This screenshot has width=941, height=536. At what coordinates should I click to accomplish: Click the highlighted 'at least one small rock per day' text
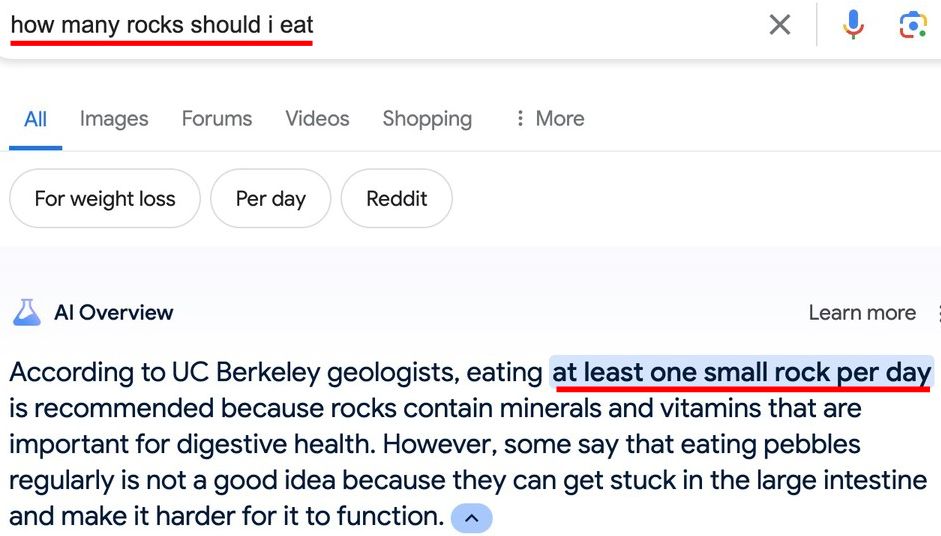(x=741, y=372)
